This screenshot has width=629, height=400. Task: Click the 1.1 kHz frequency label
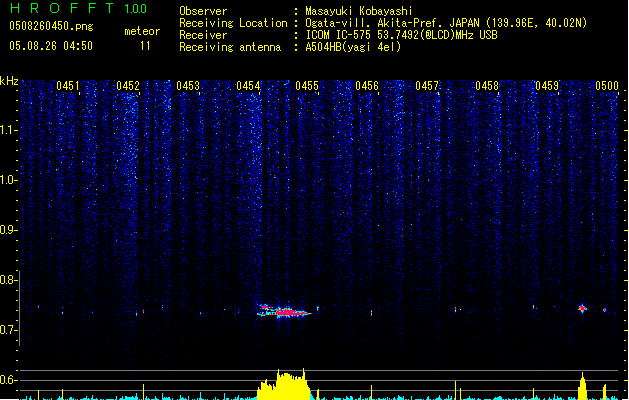[x=8, y=130]
